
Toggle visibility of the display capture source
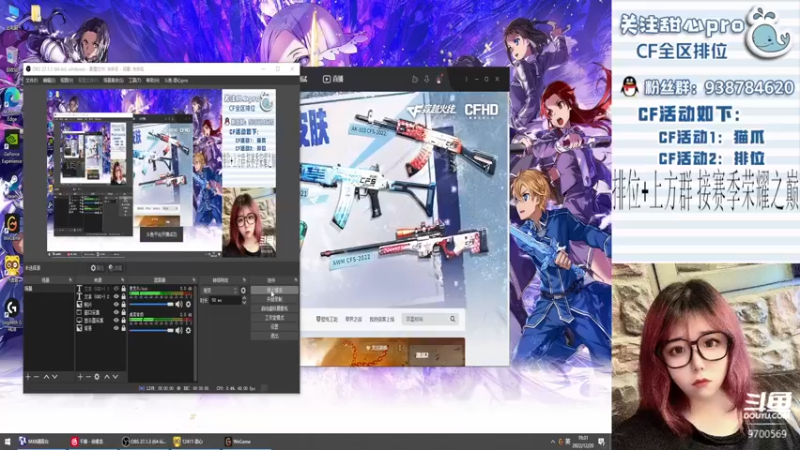tap(116, 320)
